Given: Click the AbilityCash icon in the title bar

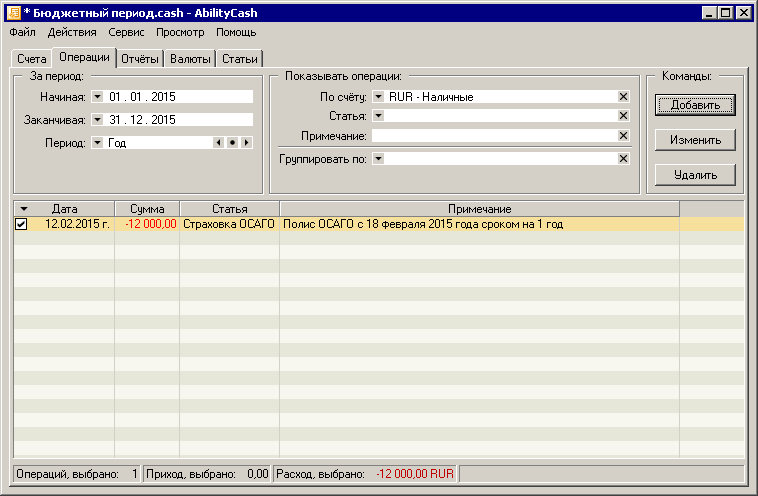Looking at the screenshot, I should tap(13, 12).
